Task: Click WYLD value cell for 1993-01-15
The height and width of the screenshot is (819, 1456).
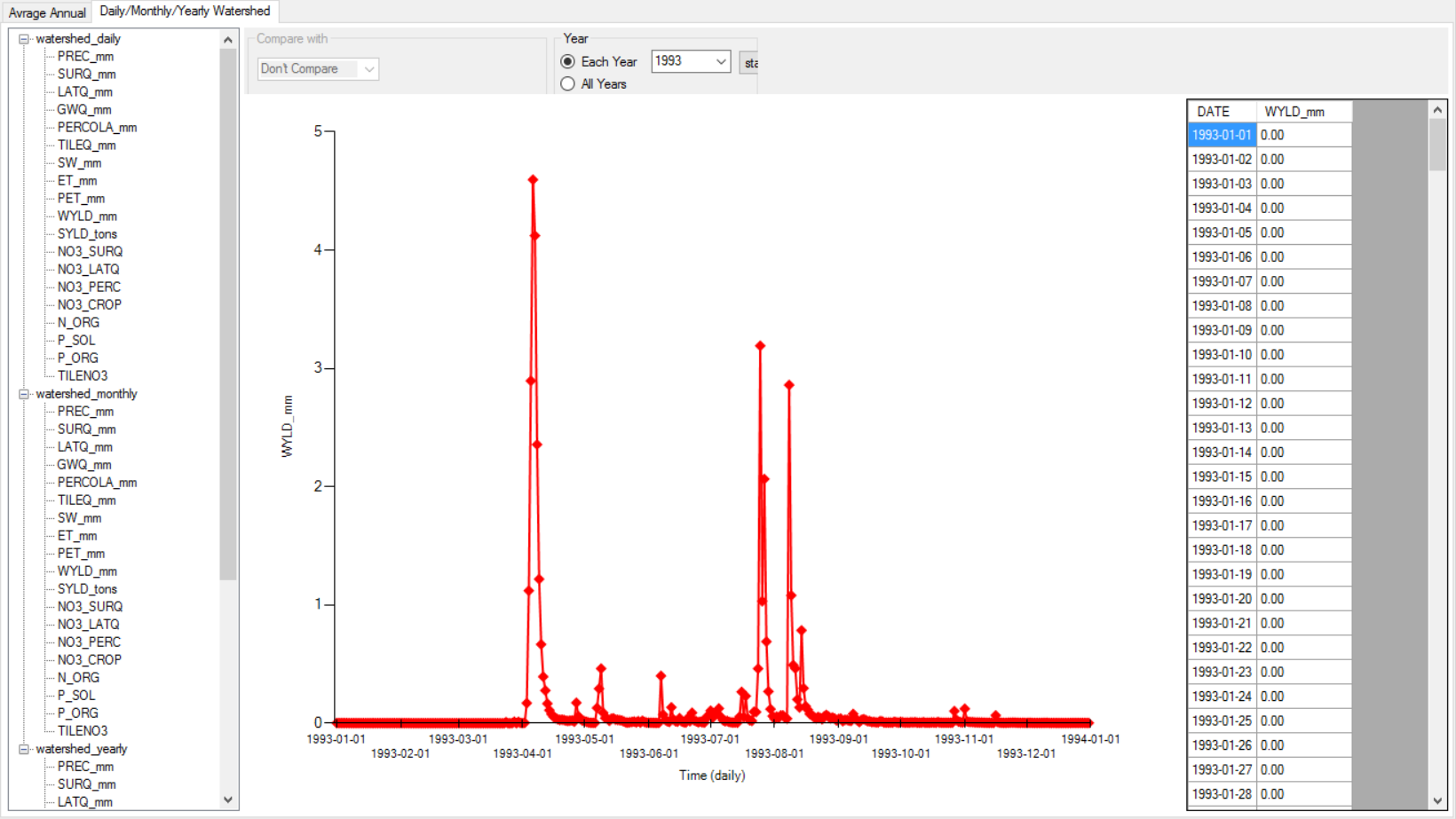Action: (x=1304, y=476)
